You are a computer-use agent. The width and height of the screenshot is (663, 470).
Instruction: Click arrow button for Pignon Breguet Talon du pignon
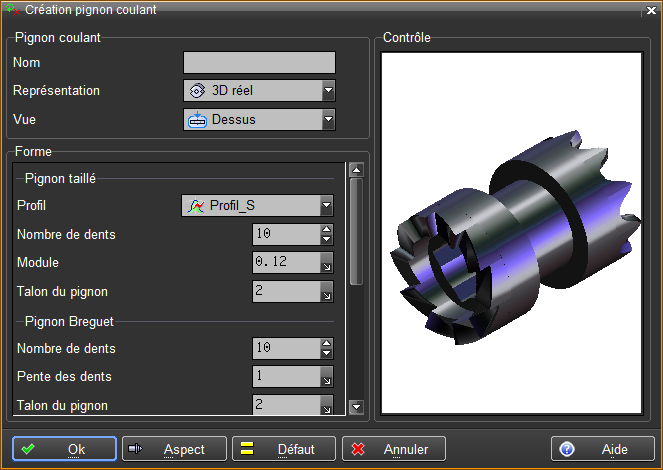pyautogui.click(x=326, y=405)
